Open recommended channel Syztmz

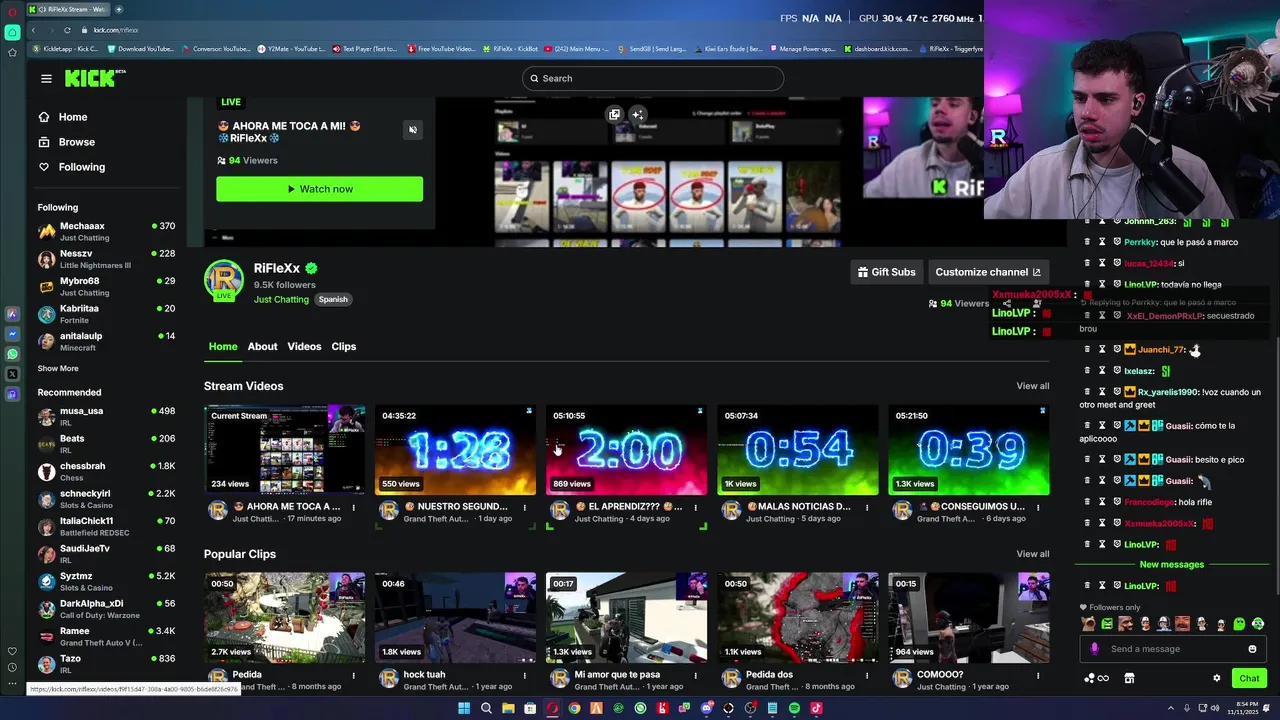coord(106,582)
